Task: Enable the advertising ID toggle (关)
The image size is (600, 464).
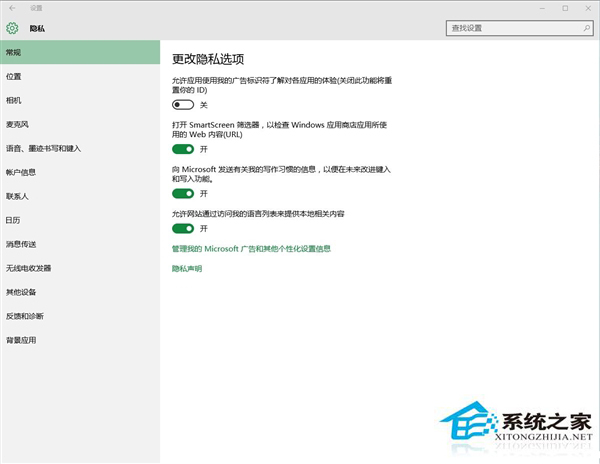Action: coord(183,105)
